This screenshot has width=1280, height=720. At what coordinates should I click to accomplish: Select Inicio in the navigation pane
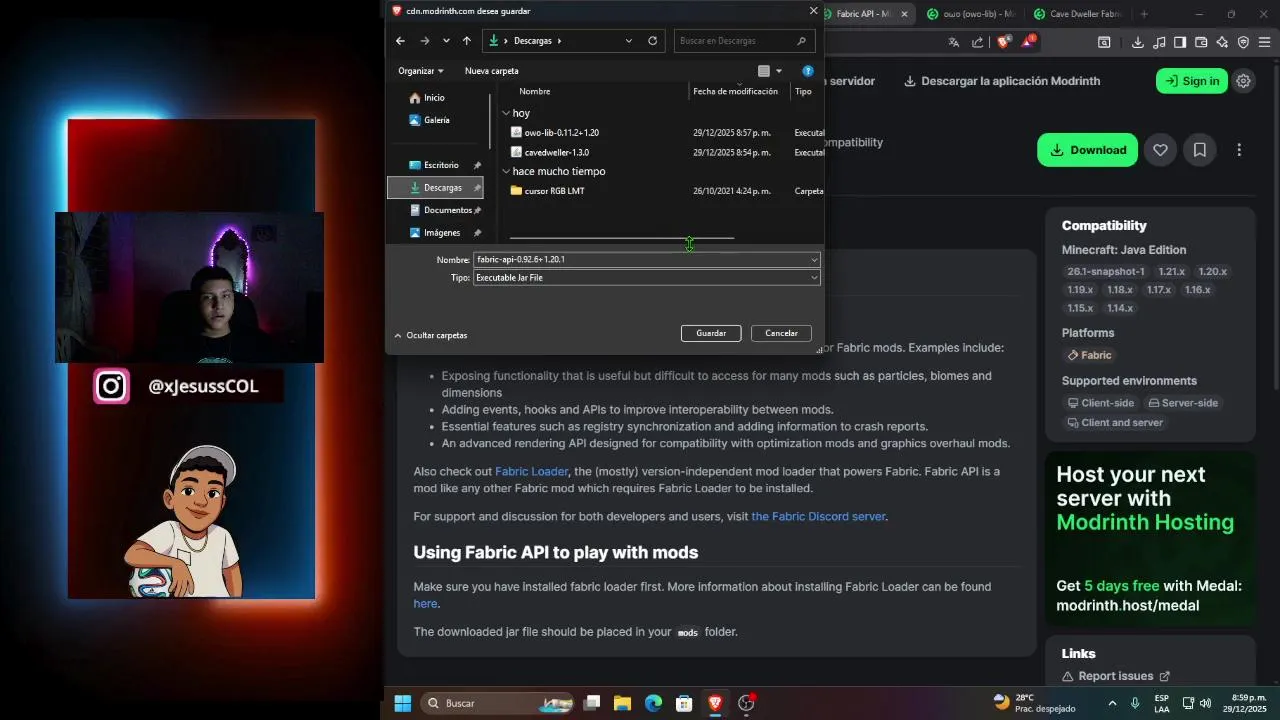pos(436,98)
